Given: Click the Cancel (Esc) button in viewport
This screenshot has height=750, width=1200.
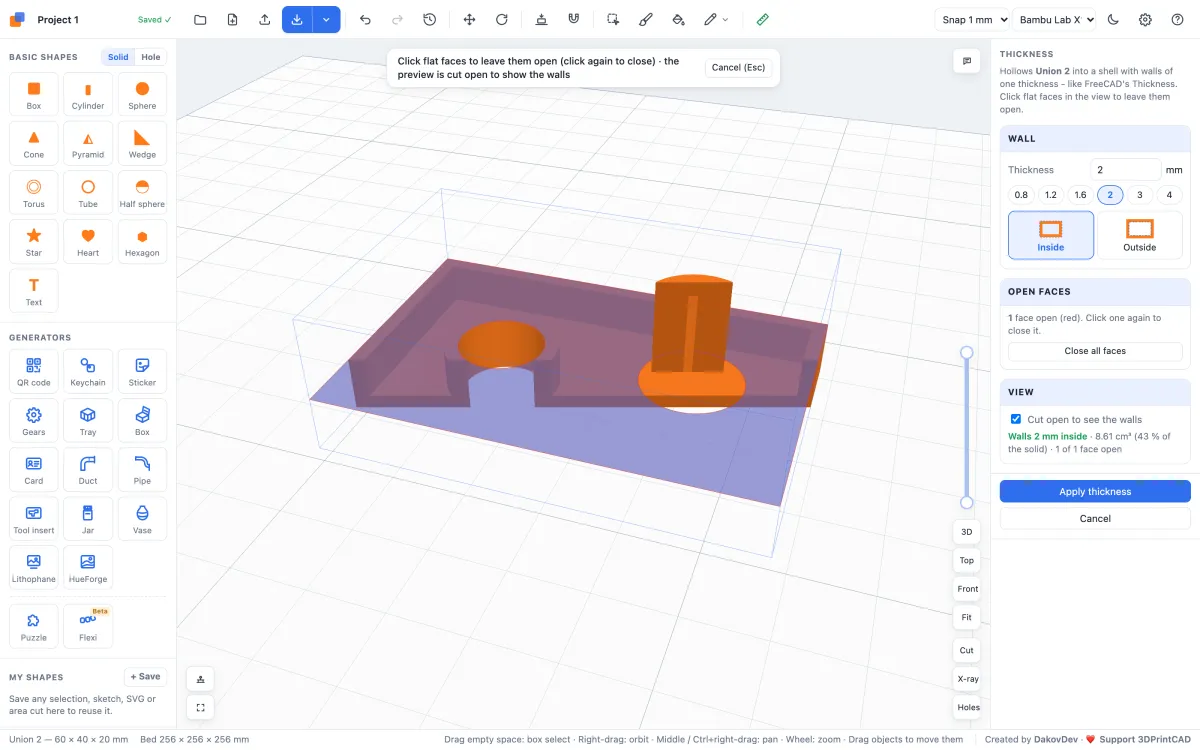Looking at the screenshot, I should click(x=738, y=68).
